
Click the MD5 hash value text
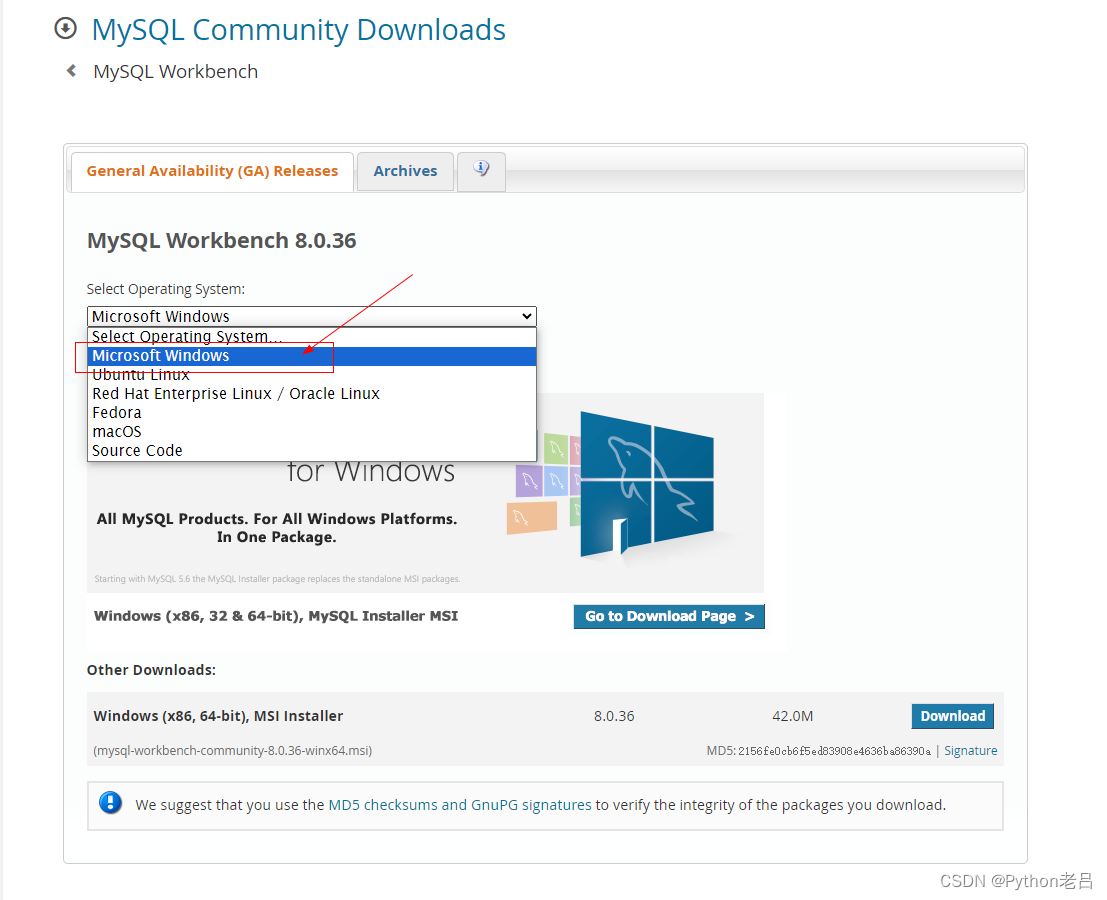click(834, 751)
